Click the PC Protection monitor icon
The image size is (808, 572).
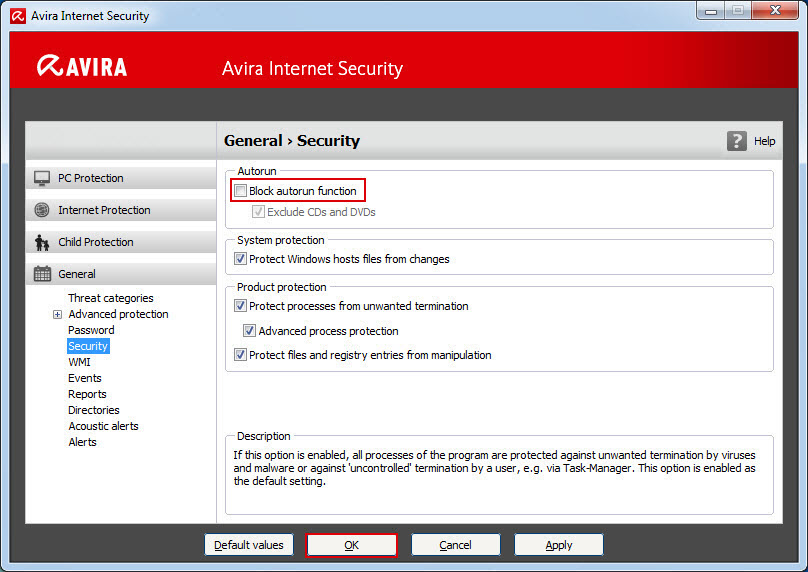(42, 178)
